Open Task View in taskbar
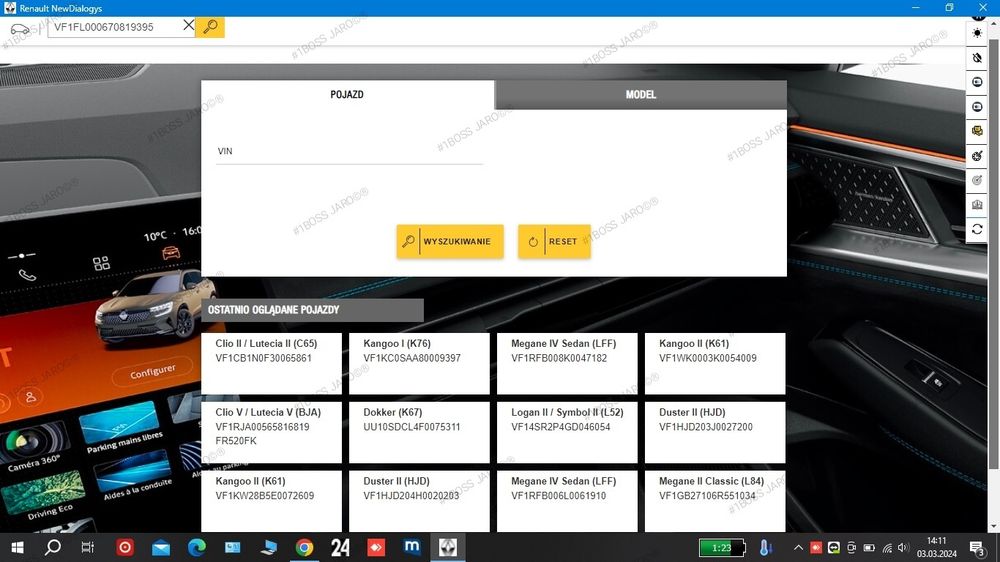Image resolution: width=1000 pixels, height=562 pixels. click(x=88, y=547)
